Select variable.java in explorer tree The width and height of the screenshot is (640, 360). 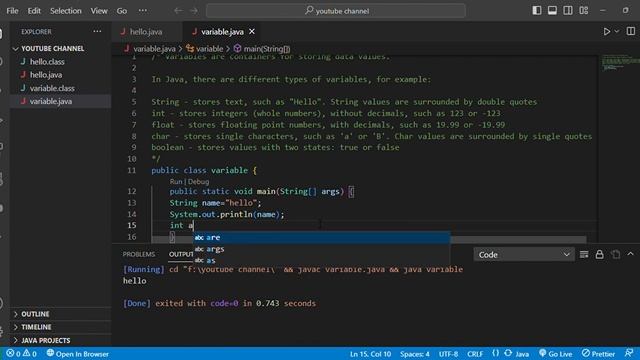(x=60, y=101)
